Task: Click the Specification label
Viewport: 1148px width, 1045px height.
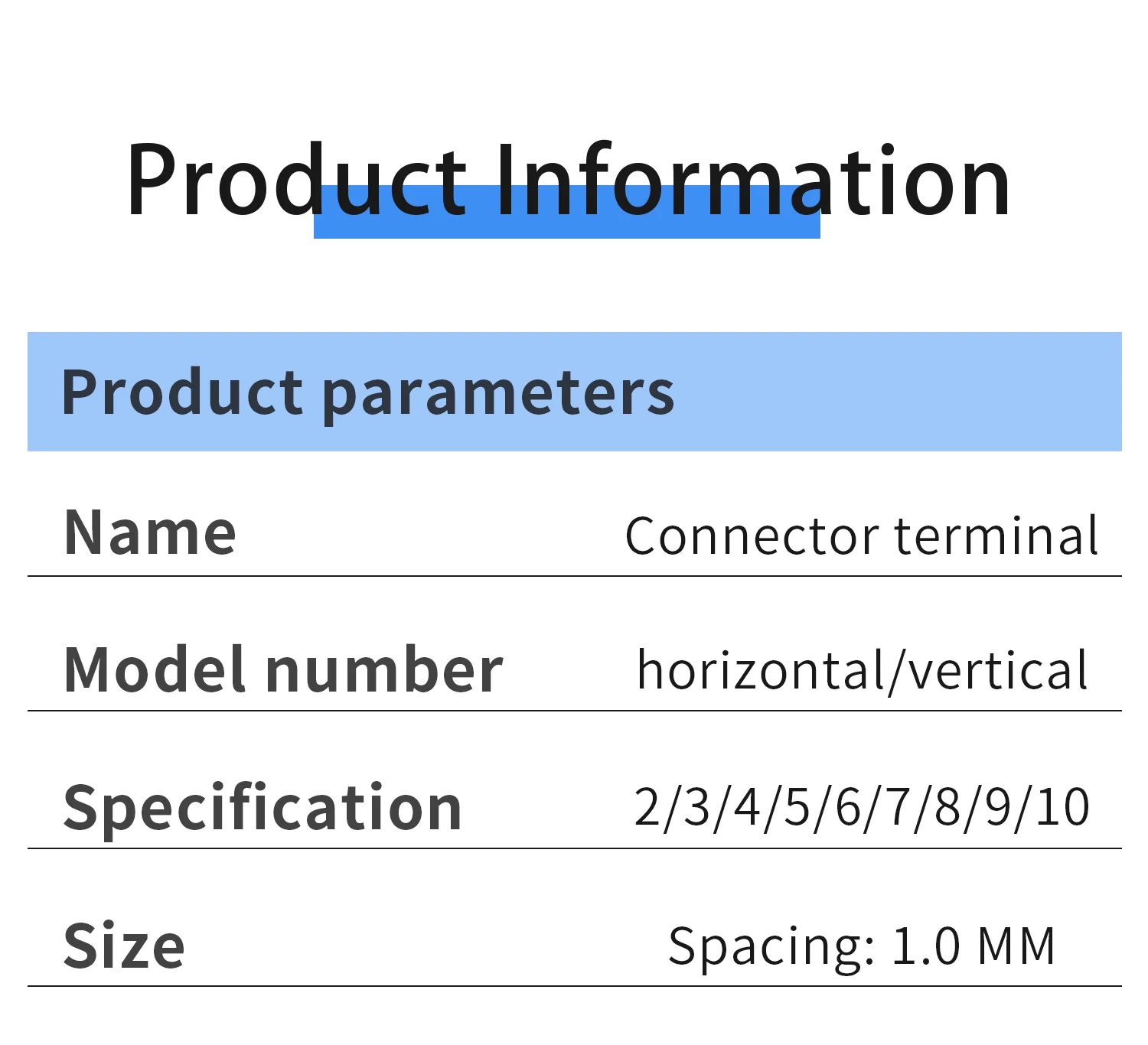Action: 263,809
